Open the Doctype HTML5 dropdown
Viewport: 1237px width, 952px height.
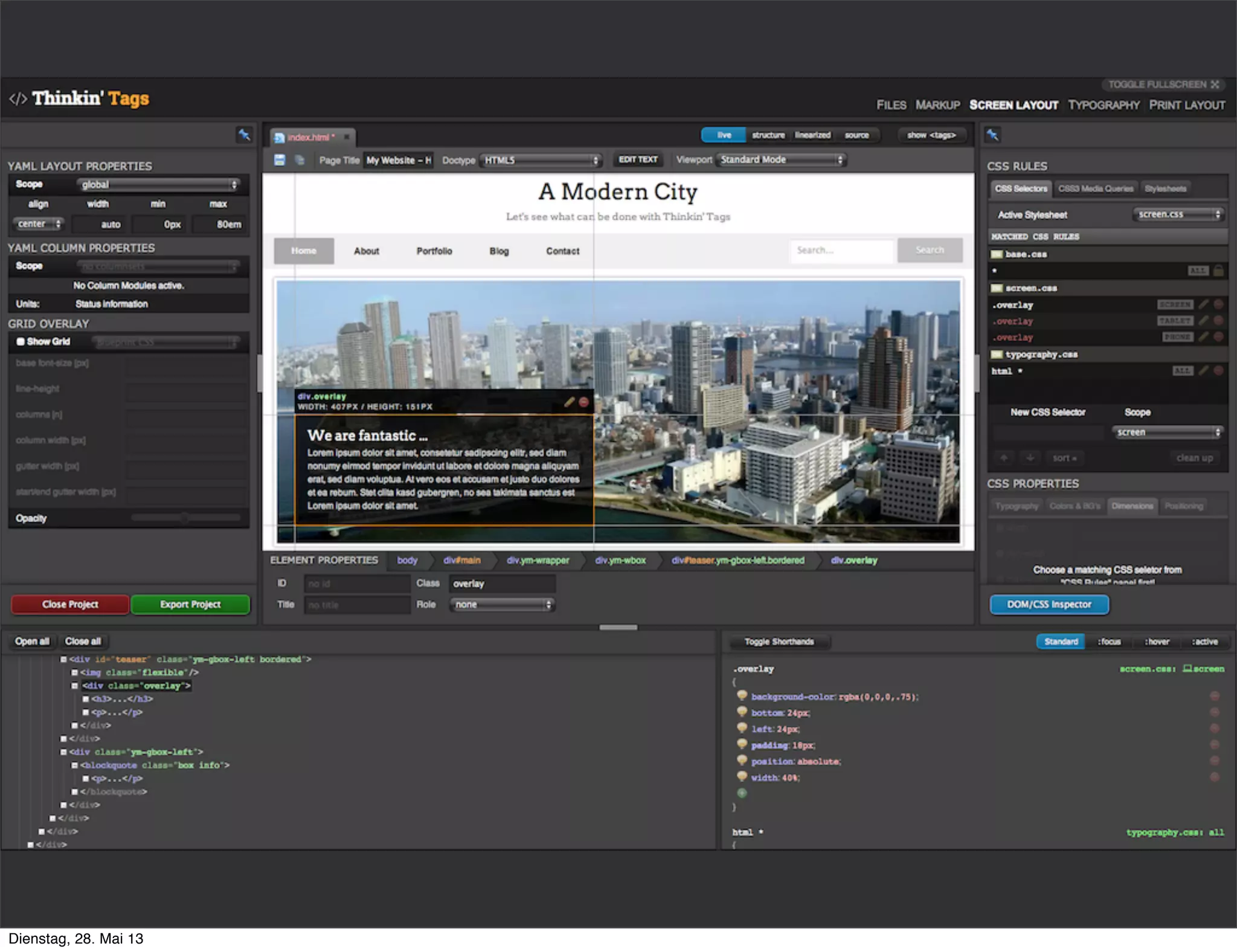point(541,160)
